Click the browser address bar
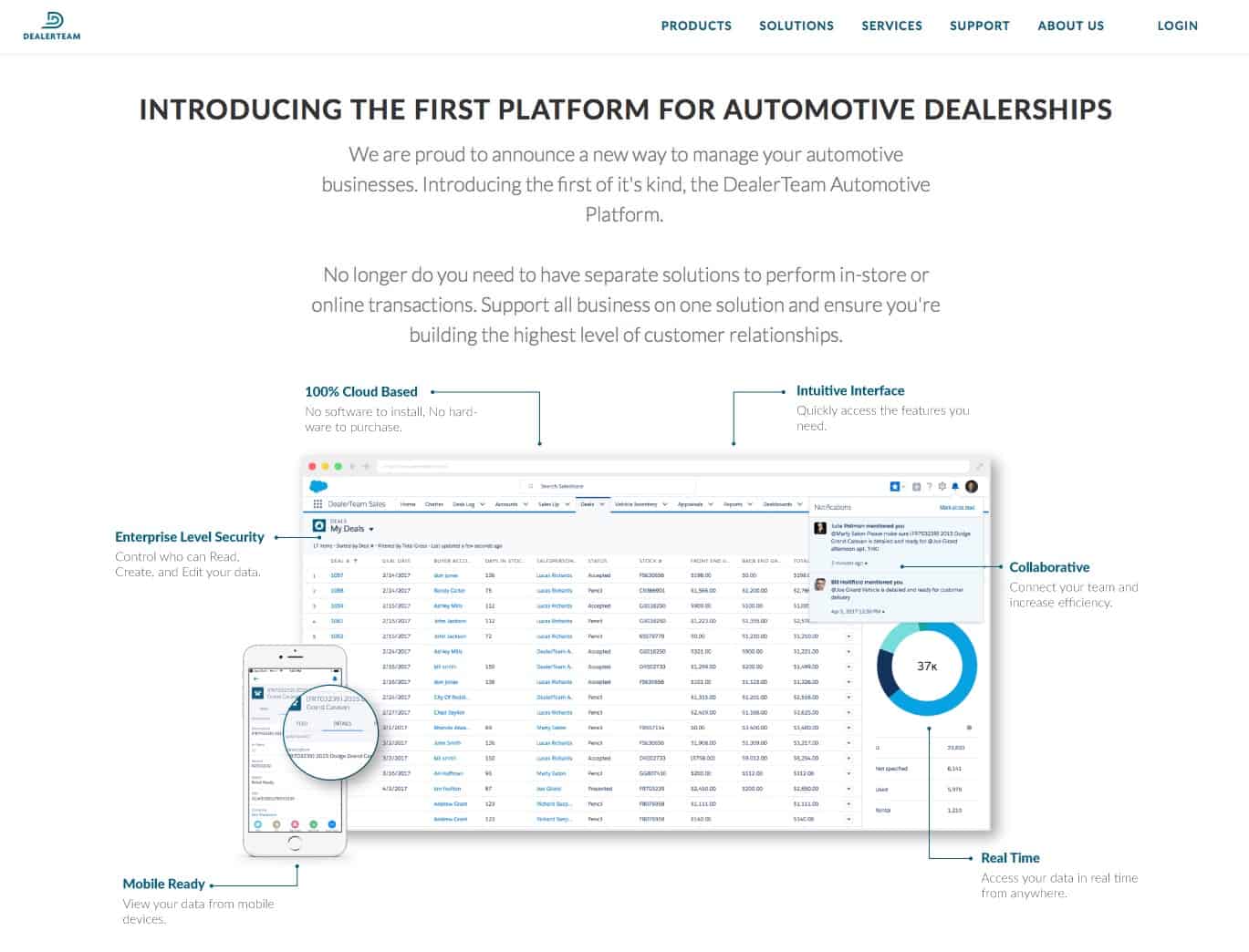The height and width of the screenshot is (952, 1249). [673, 466]
